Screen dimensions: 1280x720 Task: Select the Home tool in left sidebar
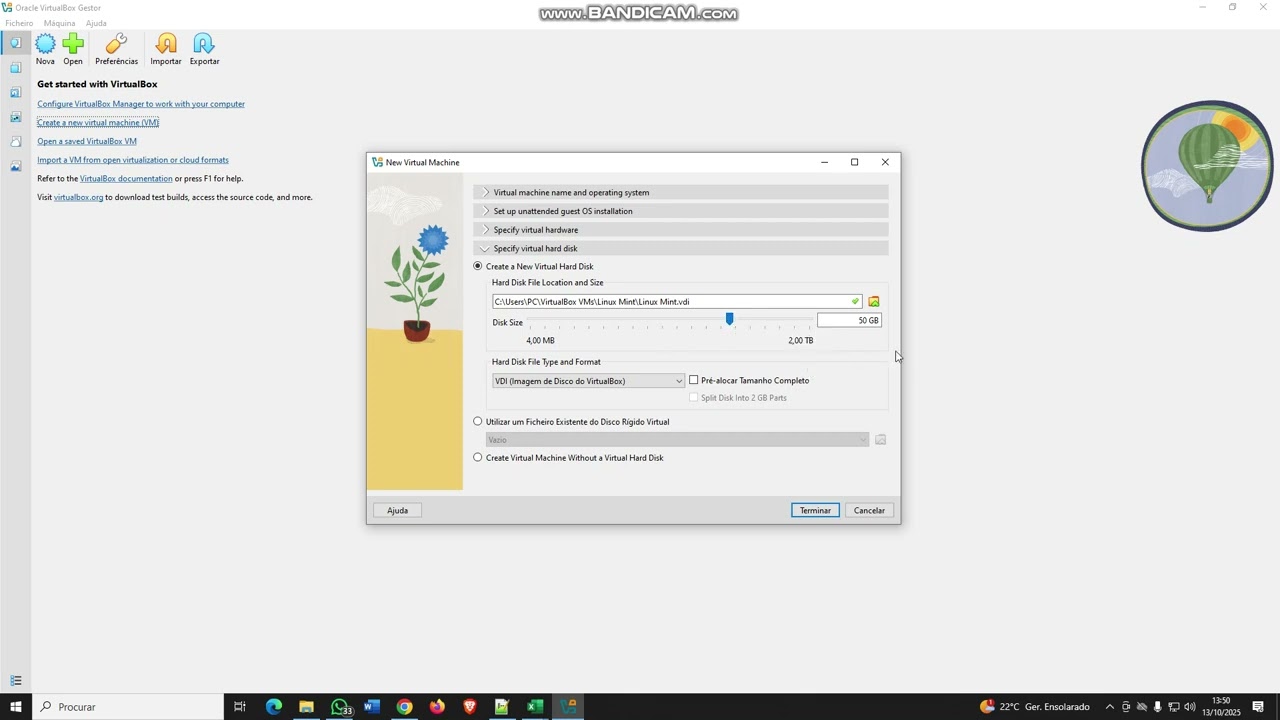pyautogui.click(x=15, y=43)
